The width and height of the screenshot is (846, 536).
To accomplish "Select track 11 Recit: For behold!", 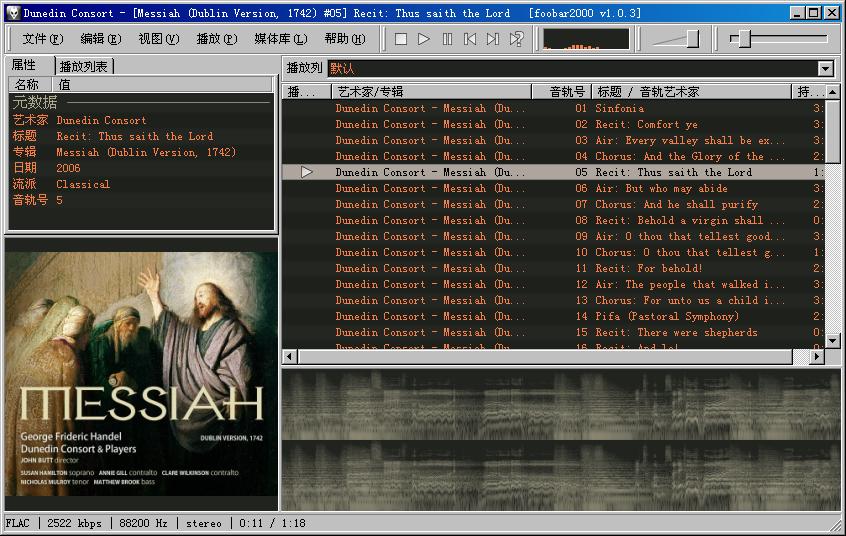I will click(553, 268).
